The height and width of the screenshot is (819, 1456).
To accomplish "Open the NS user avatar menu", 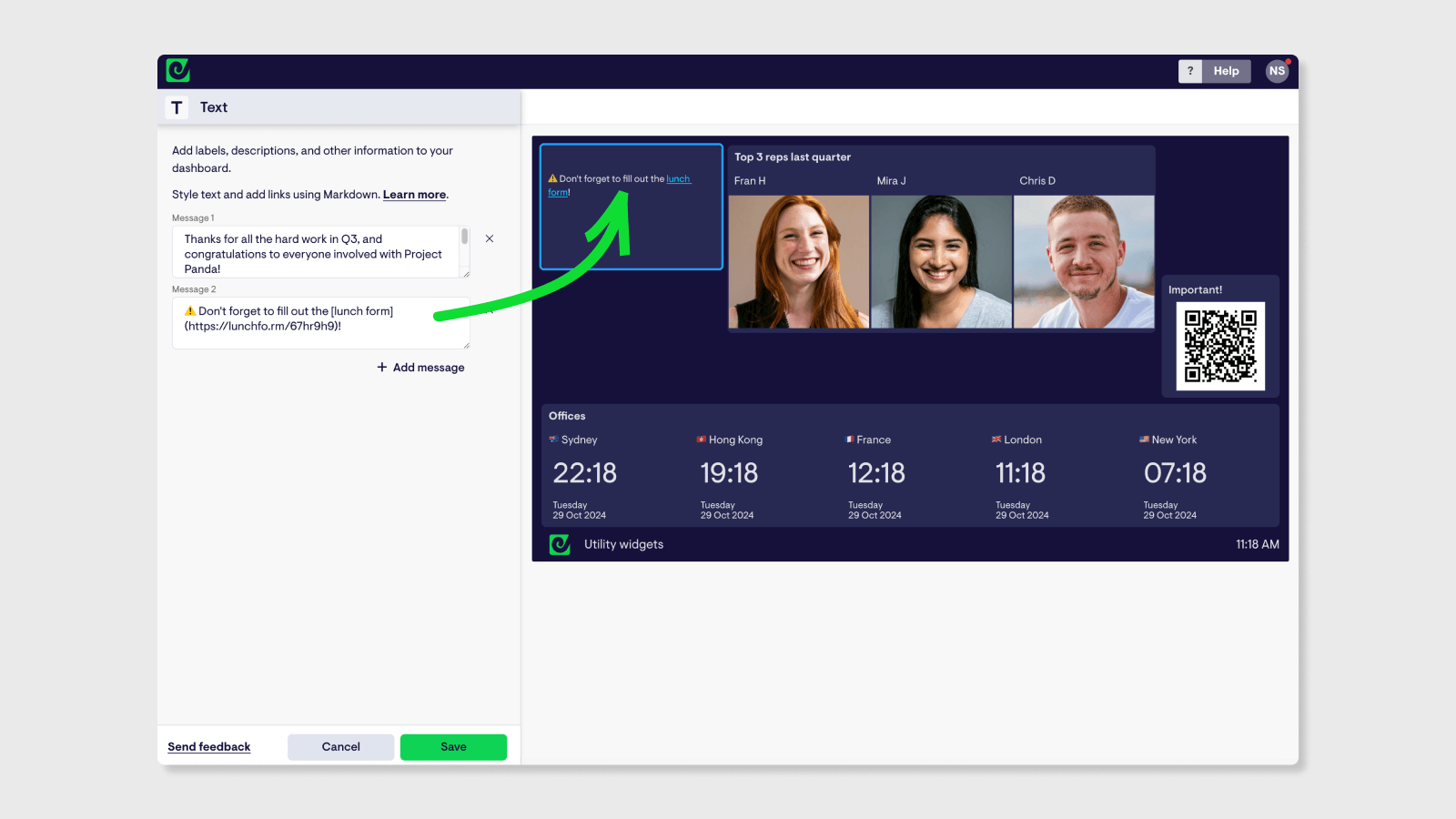I will 1277,71.
